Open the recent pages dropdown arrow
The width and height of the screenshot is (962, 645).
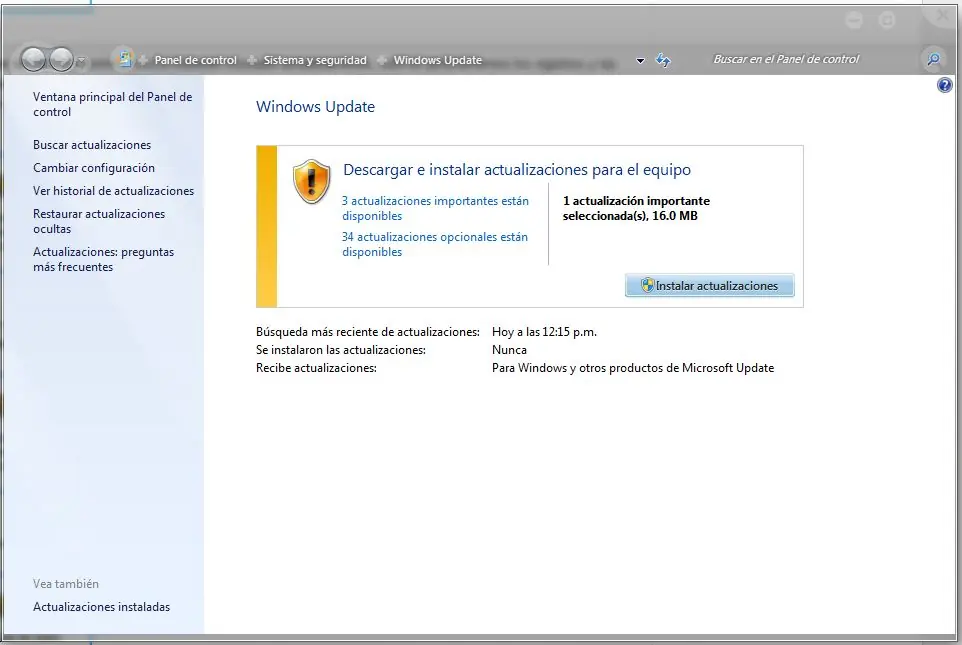(81, 60)
